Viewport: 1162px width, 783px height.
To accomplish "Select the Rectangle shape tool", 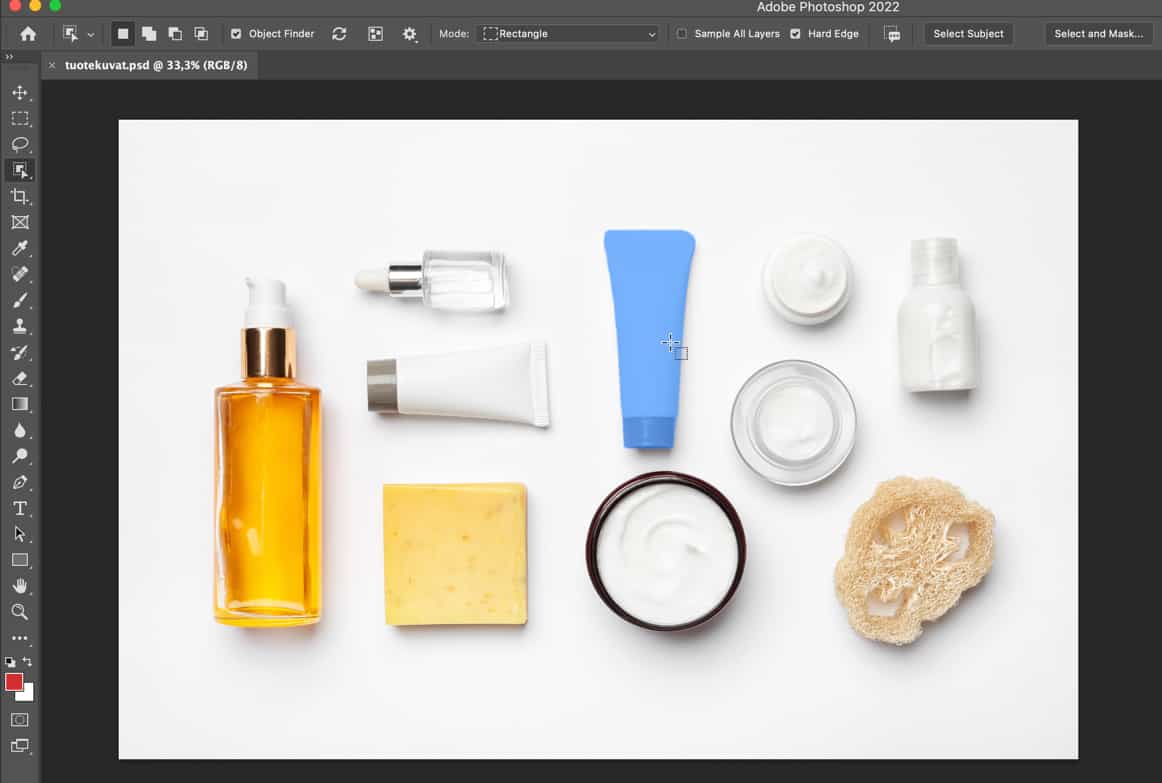I will [x=20, y=560].
